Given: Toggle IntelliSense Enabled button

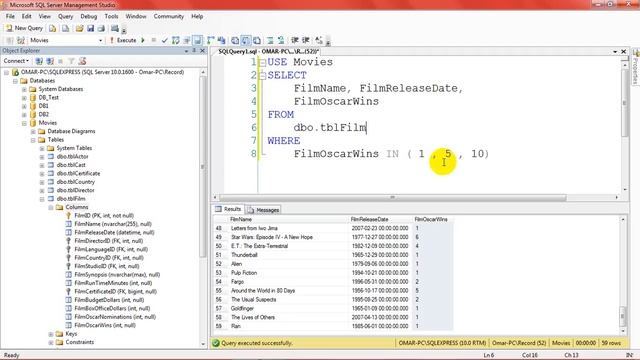Looking at the screenshot, I should coord(198,40).
